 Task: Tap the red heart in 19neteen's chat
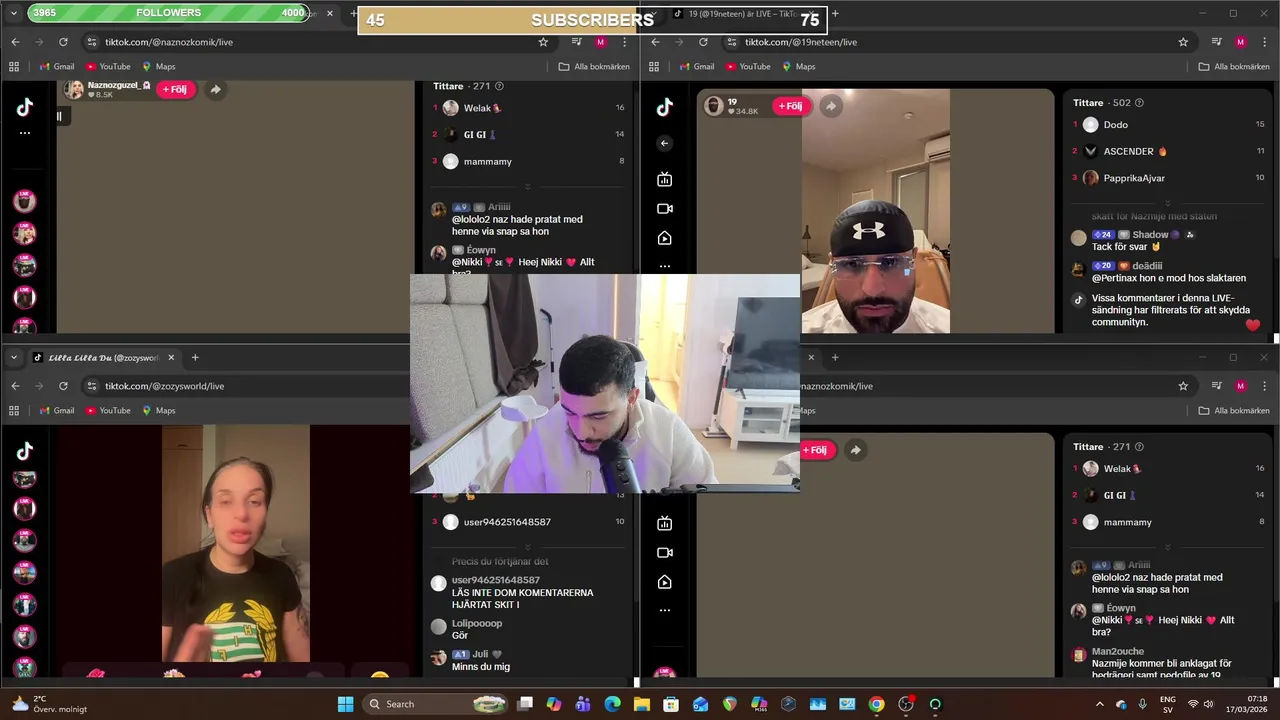1253,325
